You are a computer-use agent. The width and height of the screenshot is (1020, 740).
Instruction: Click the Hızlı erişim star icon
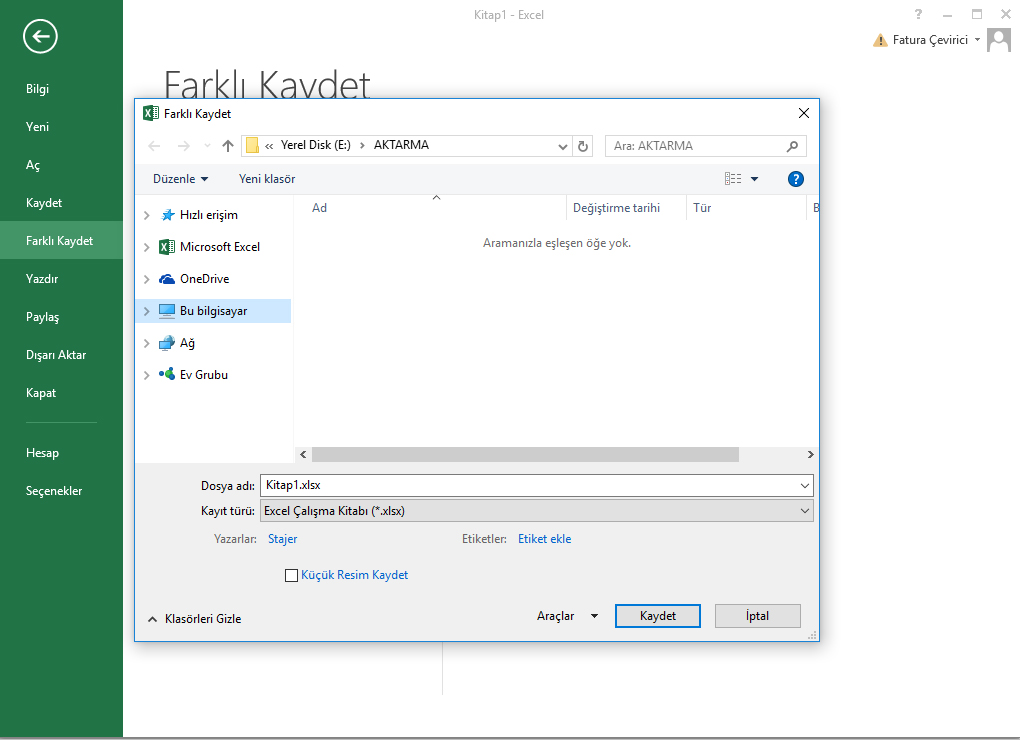(168, 215)
